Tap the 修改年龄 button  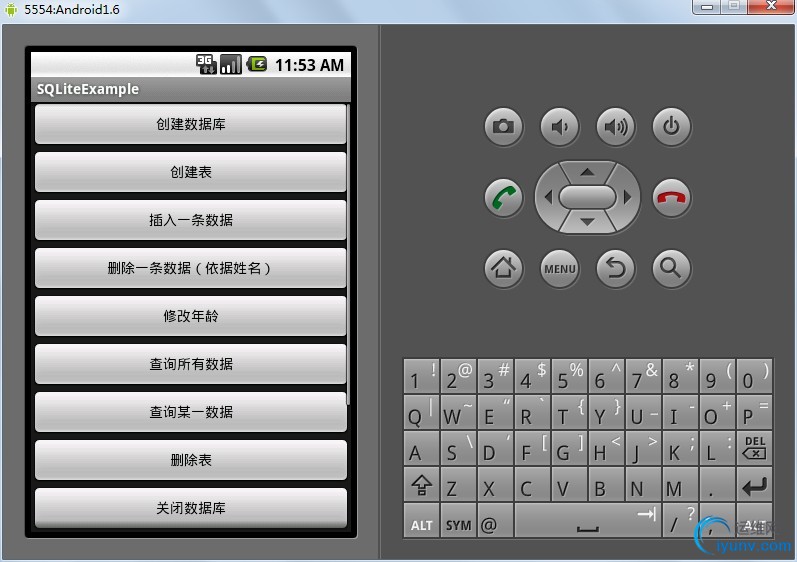click(191, 316)
